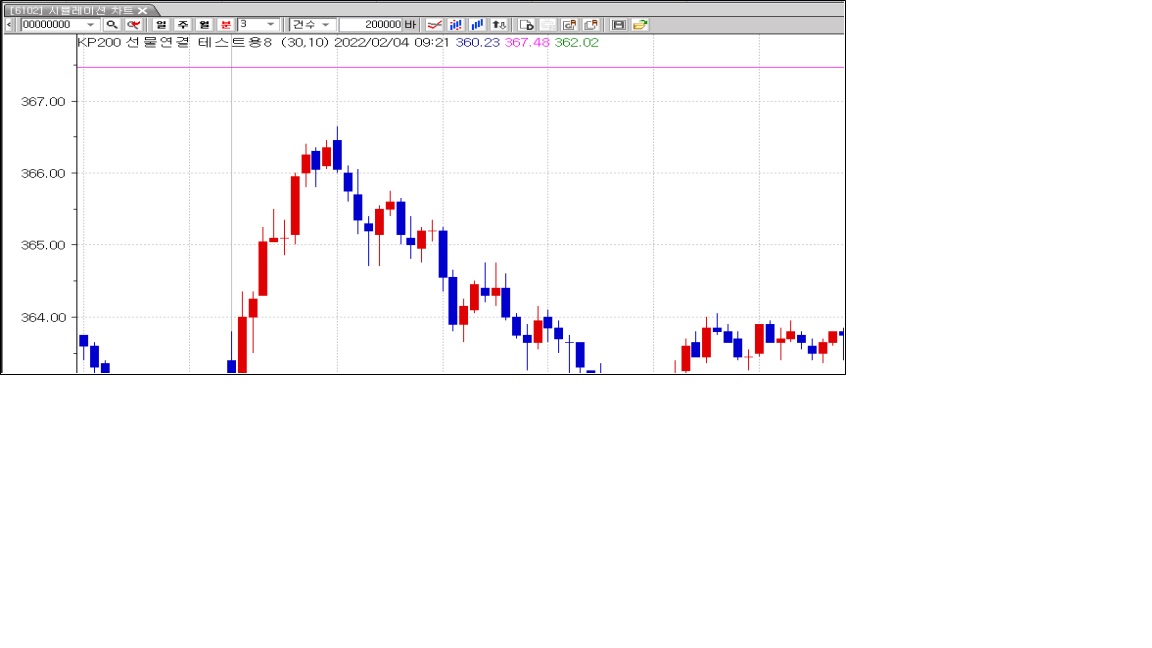Select the [6102] 시뮬레이션 차트 tab
Screen dimensions: 1152x648
[x=70, y=10]
